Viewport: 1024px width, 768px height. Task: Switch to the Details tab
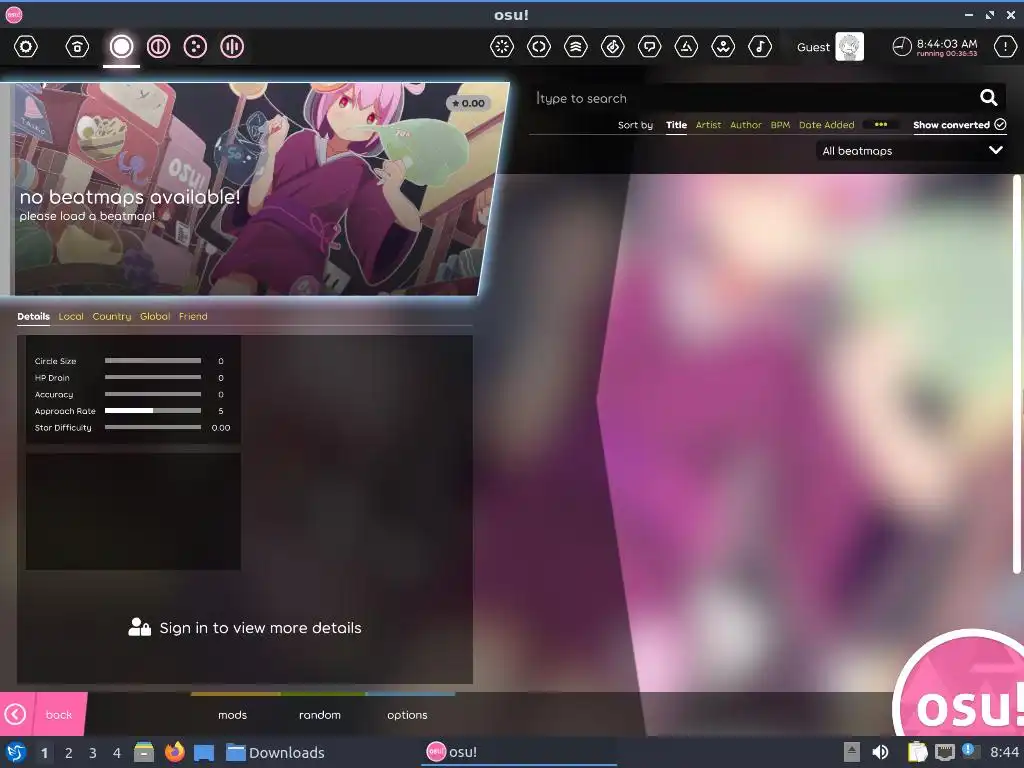(x=33, y=316)
